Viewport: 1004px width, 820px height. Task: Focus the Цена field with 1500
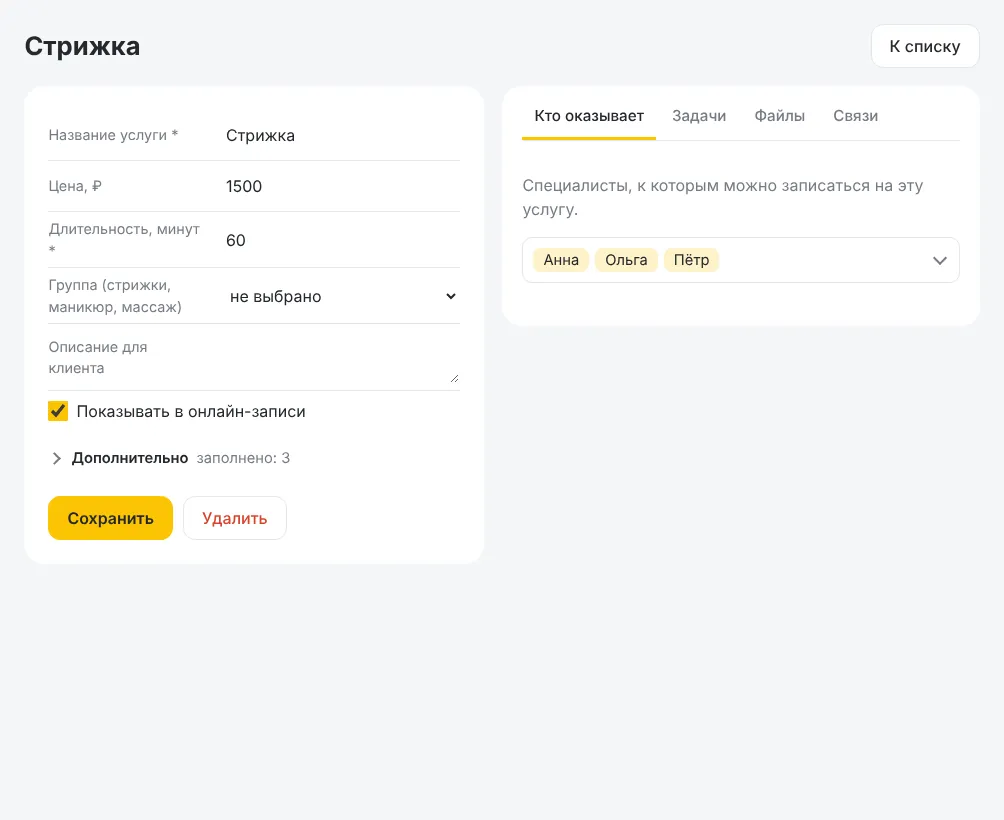coord(341,186)
